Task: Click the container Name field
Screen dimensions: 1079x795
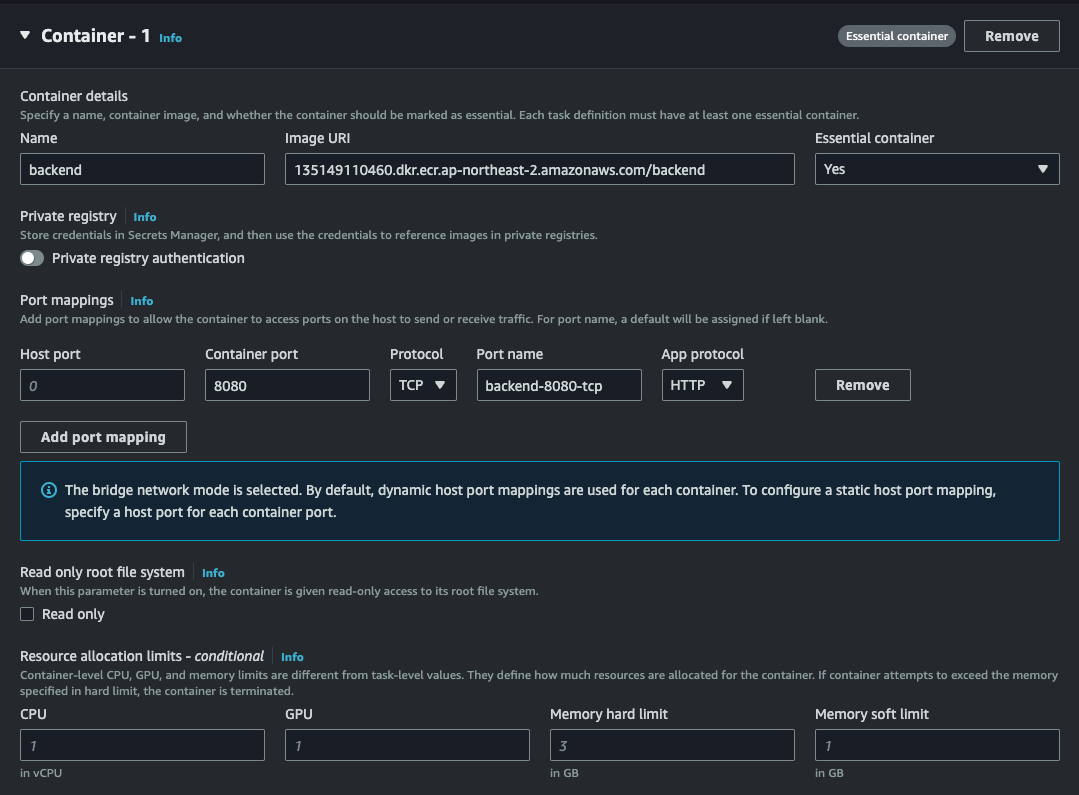Action: tap(142, 169)
